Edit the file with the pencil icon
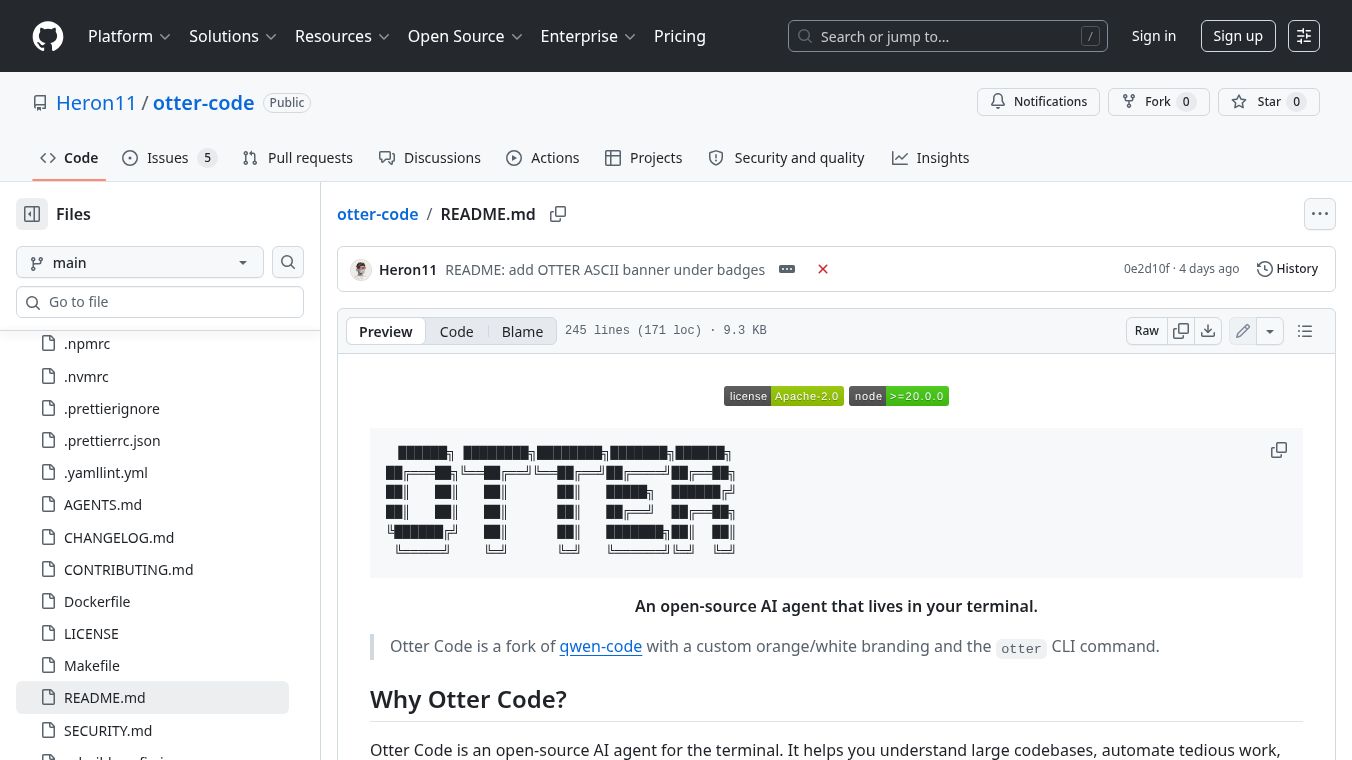The width and height of the screenshot is (1352, 760). pyautogui.click(x=1243, y=331)
